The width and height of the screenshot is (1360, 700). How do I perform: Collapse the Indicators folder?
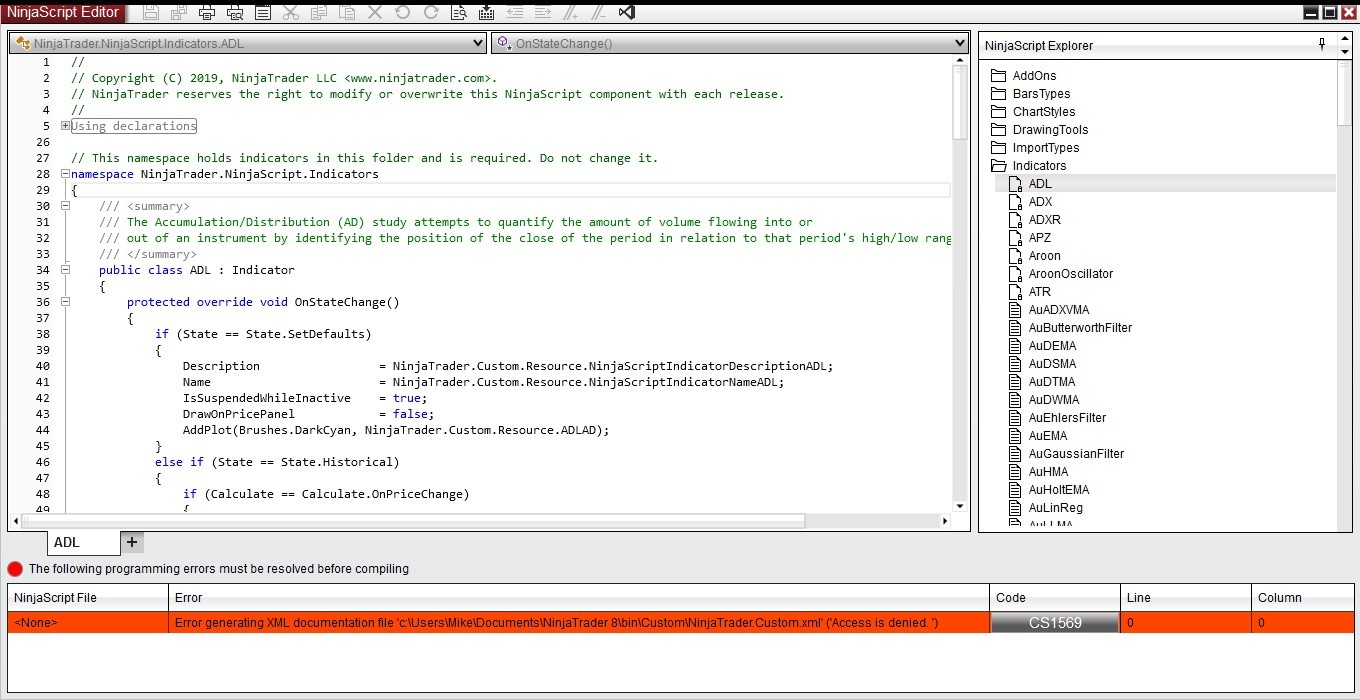pyautogui.click(x=1028, y=166)
